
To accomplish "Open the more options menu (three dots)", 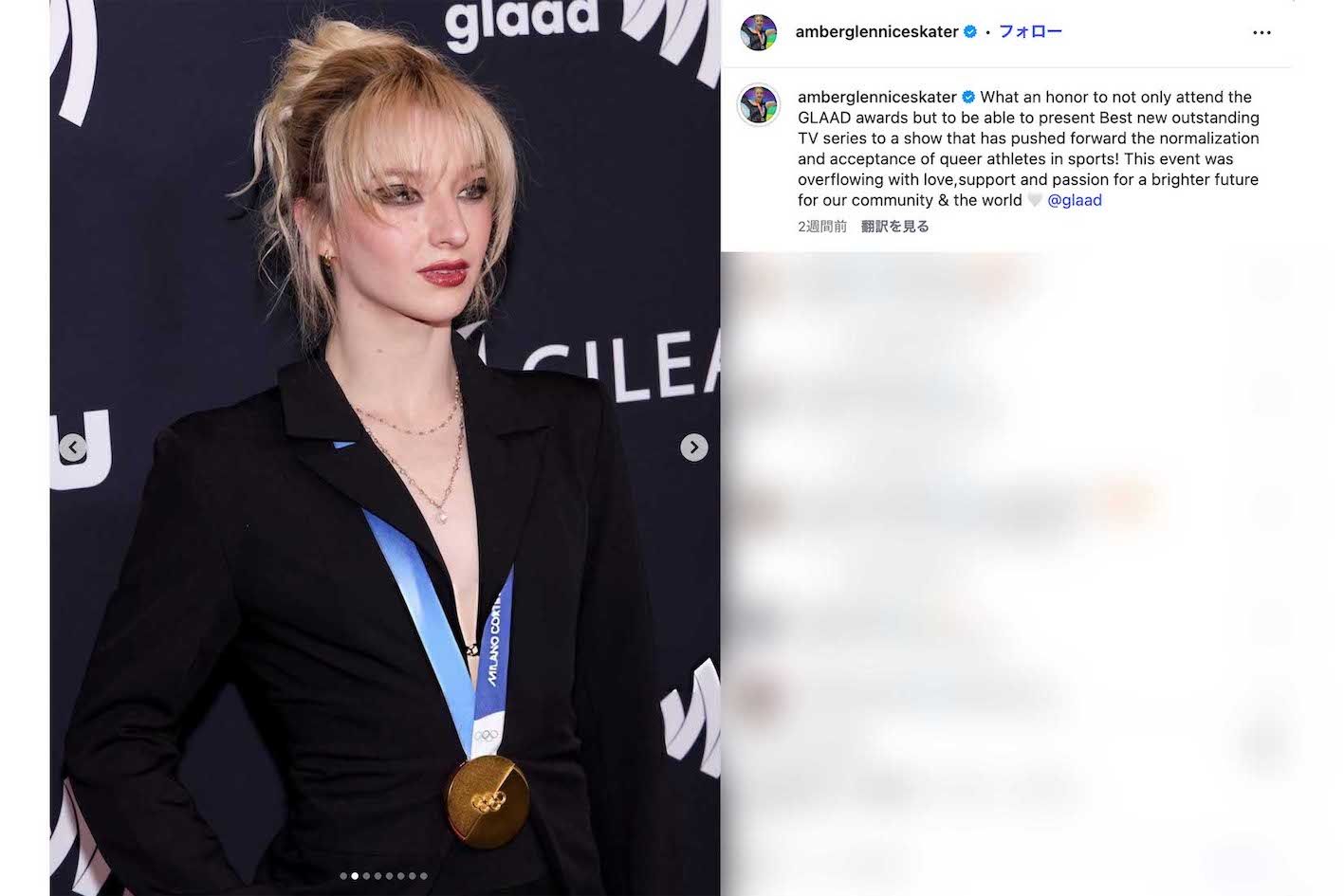I will (1261, 32).
